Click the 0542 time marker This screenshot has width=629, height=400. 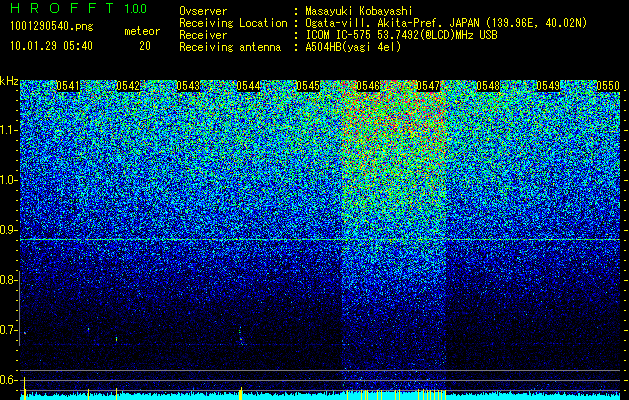(x=128, y=86)
